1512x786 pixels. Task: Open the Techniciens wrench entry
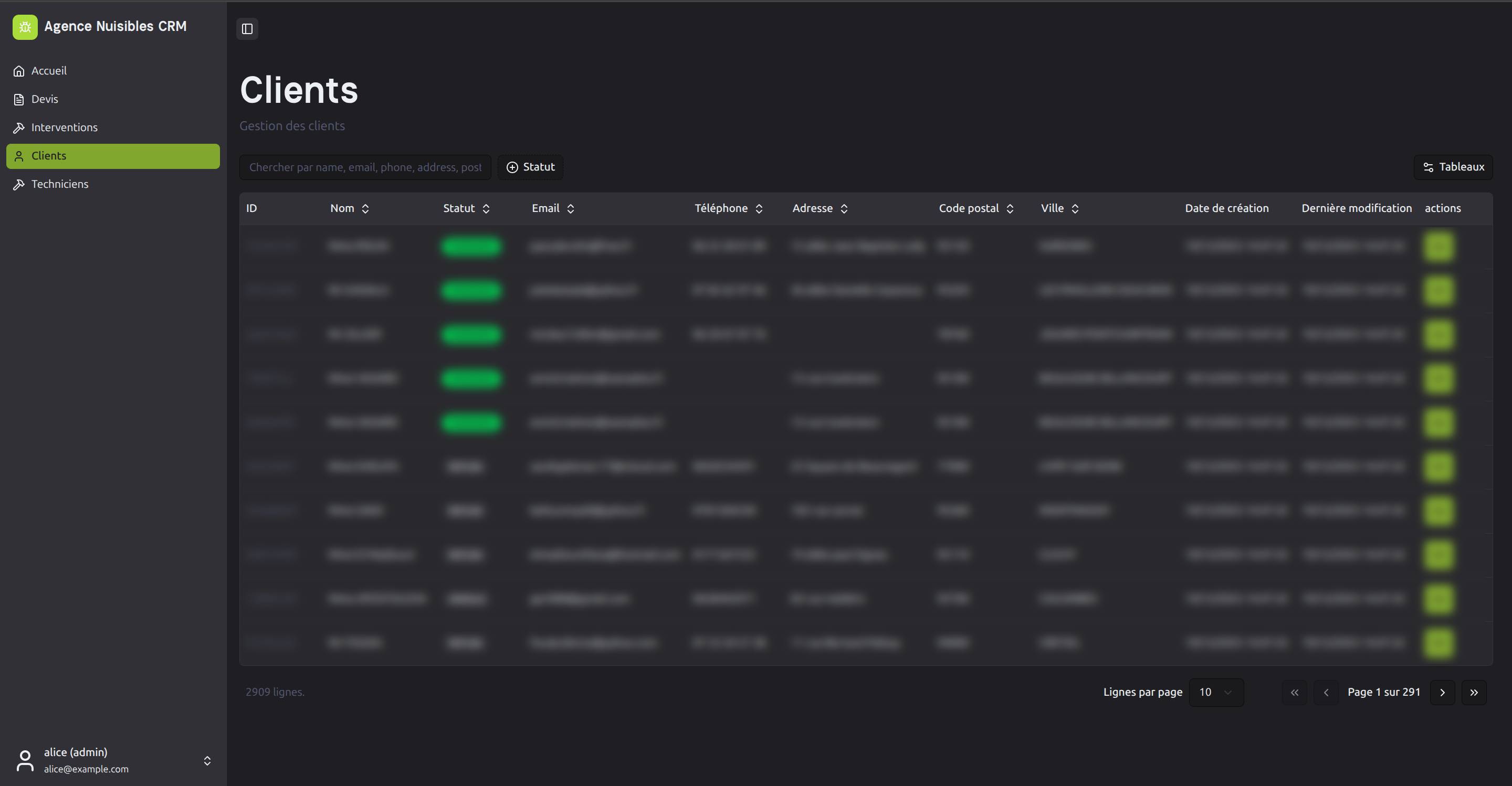59,184
